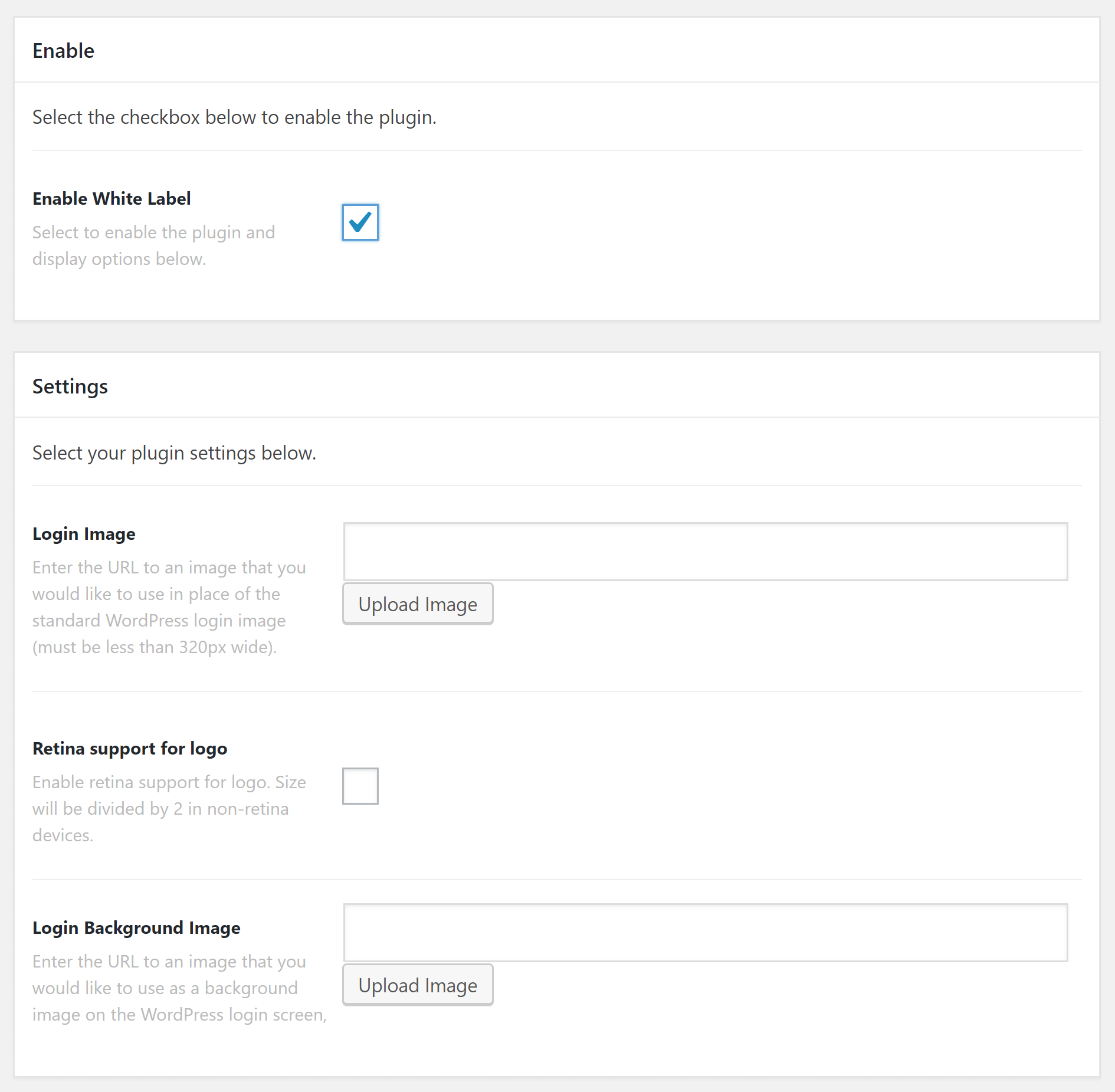Click the Login Background Image label text
This screenshot has height=1092, width=1115.
click(x=136, y=927)
